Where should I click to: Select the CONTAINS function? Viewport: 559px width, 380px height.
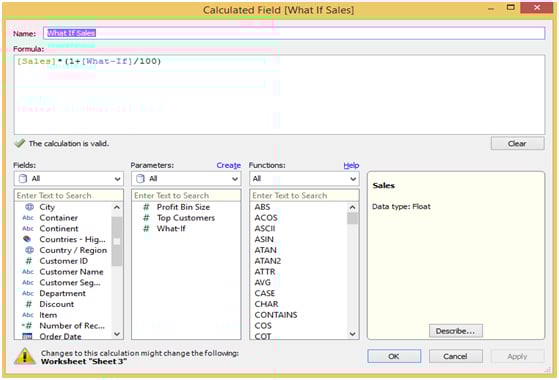pos(276,315)
